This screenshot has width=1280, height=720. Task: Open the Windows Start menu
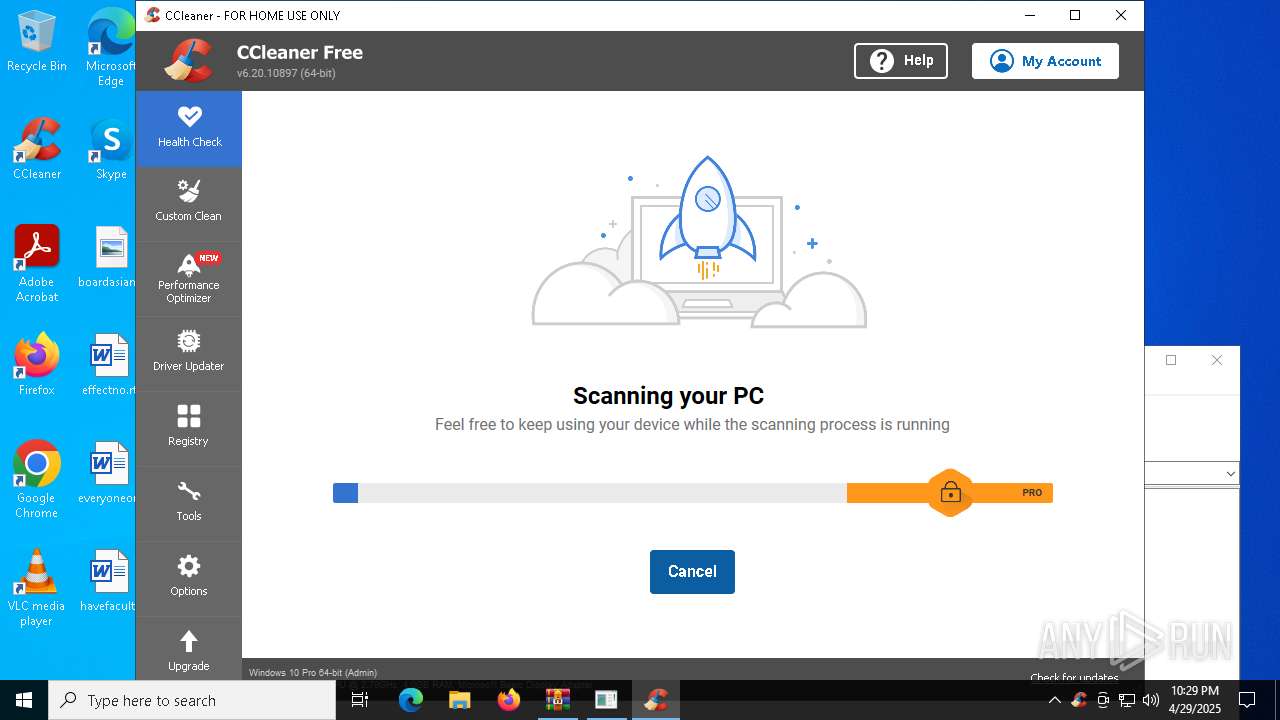pyautogui.click(x=24, y=700)
